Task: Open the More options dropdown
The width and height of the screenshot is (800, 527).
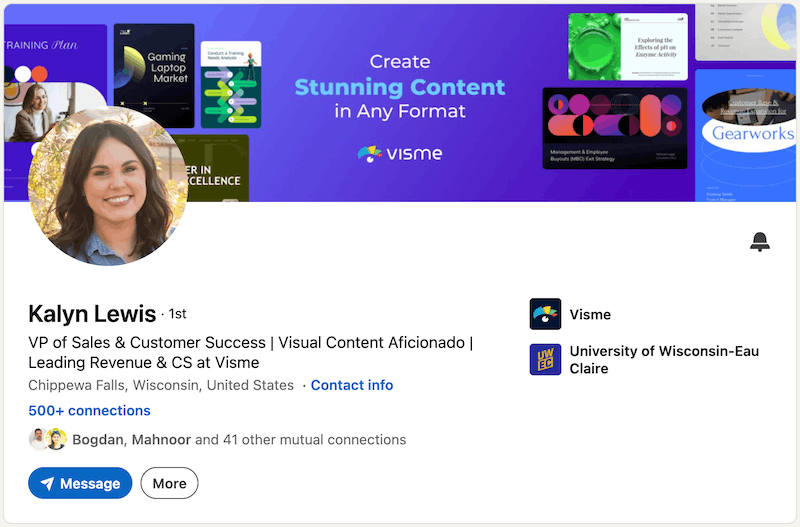Action: (169, 483)
